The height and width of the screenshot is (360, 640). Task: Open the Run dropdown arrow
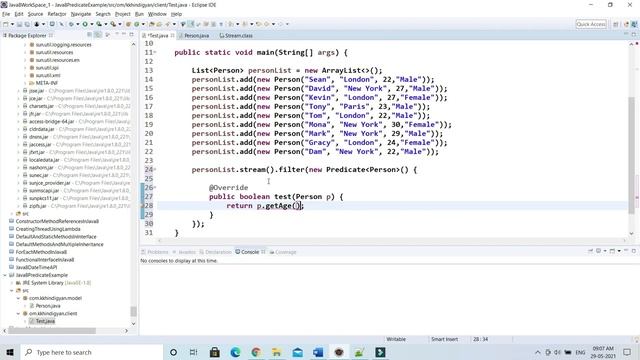[91, 24]
